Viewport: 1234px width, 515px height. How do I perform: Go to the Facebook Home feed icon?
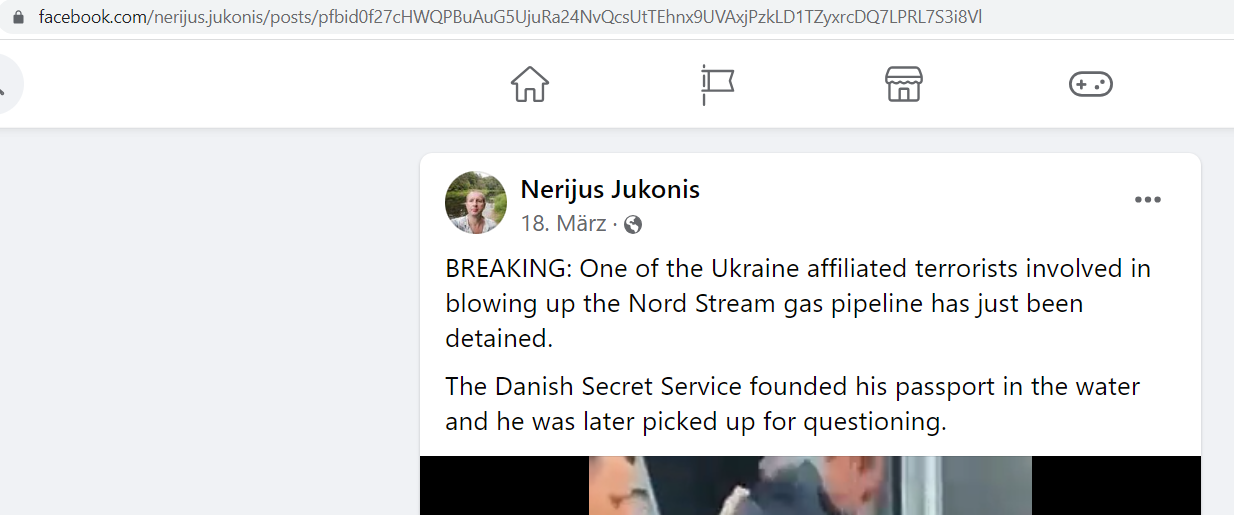[530, 84]
